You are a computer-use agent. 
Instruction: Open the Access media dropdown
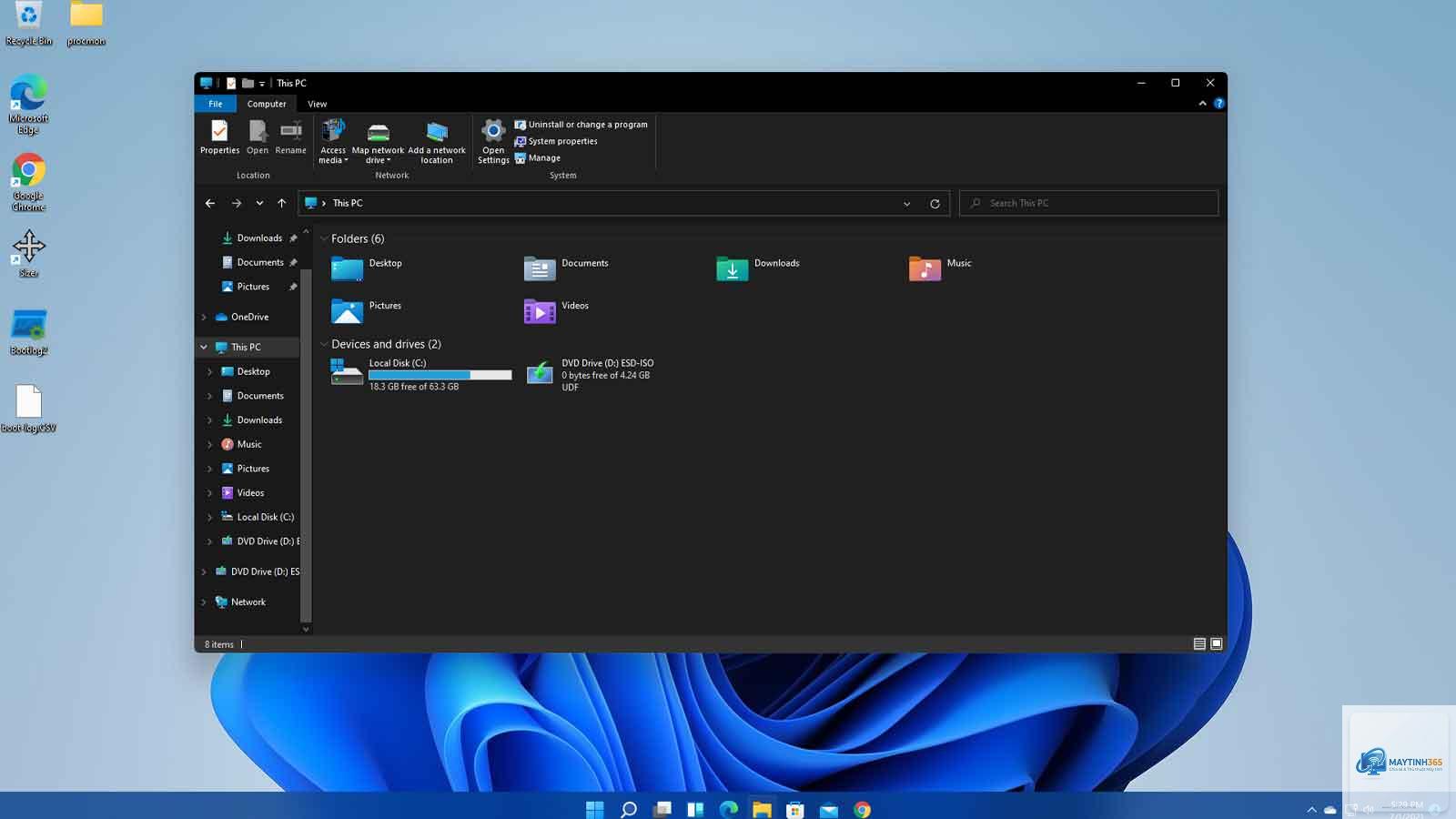pyautogui.click(x=333, y=142)
